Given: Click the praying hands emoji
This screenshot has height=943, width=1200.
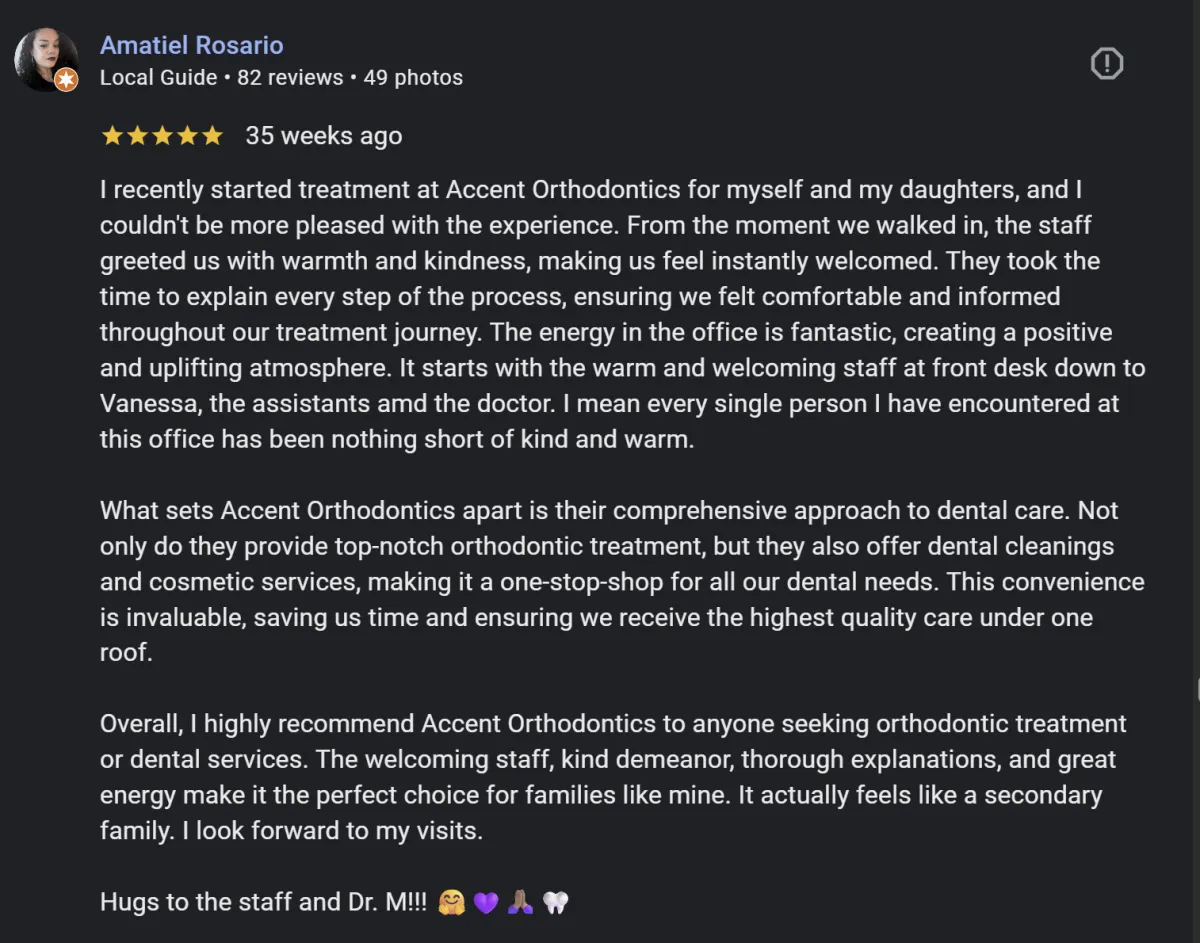Looking at the screenshot, I should [x=519, y=903].
